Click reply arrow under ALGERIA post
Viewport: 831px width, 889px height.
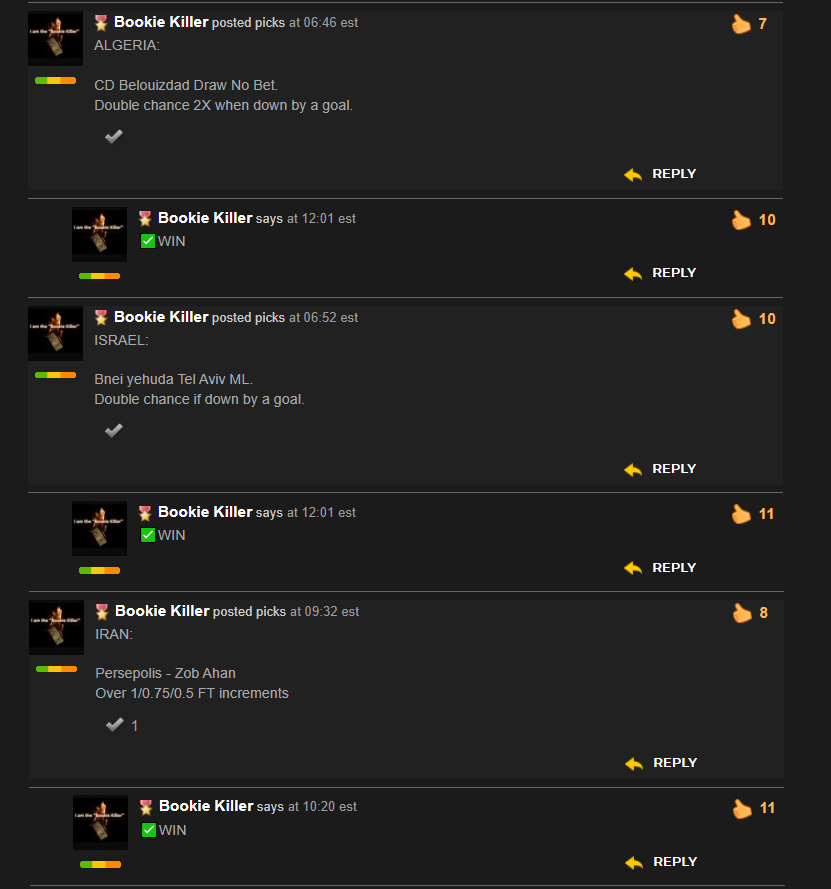[x=633, y=175]
